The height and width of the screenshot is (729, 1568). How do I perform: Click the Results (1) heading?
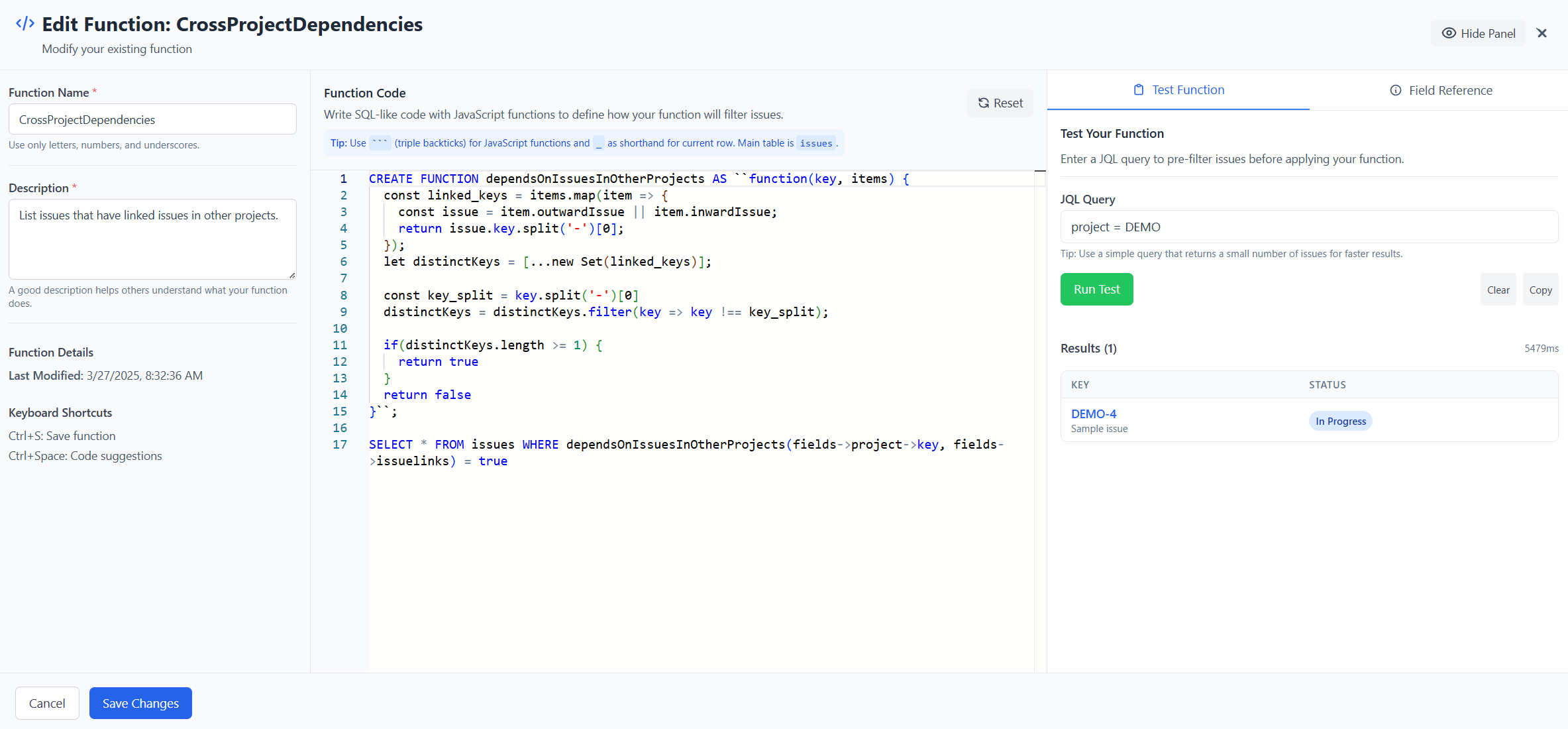point(1088,349)
